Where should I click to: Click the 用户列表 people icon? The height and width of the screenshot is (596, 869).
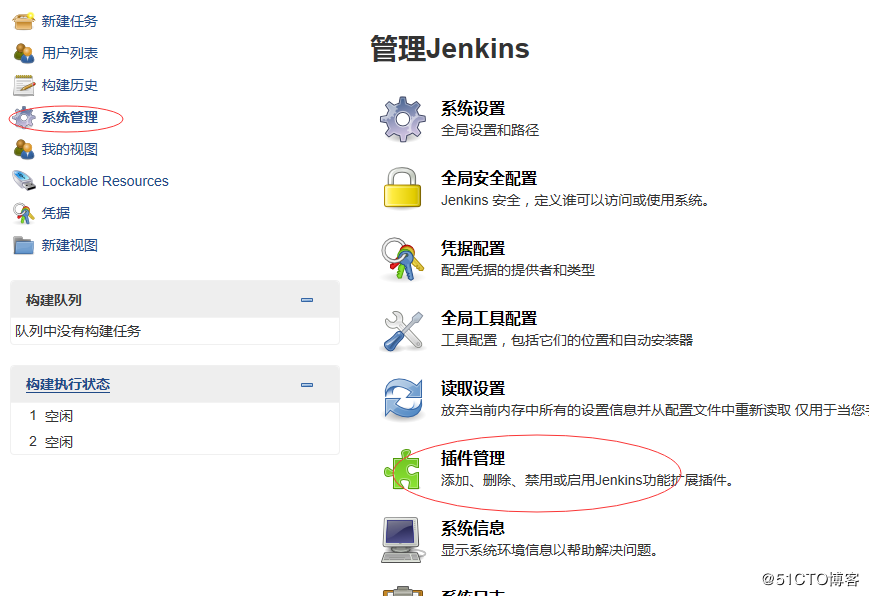pos(24,53)
